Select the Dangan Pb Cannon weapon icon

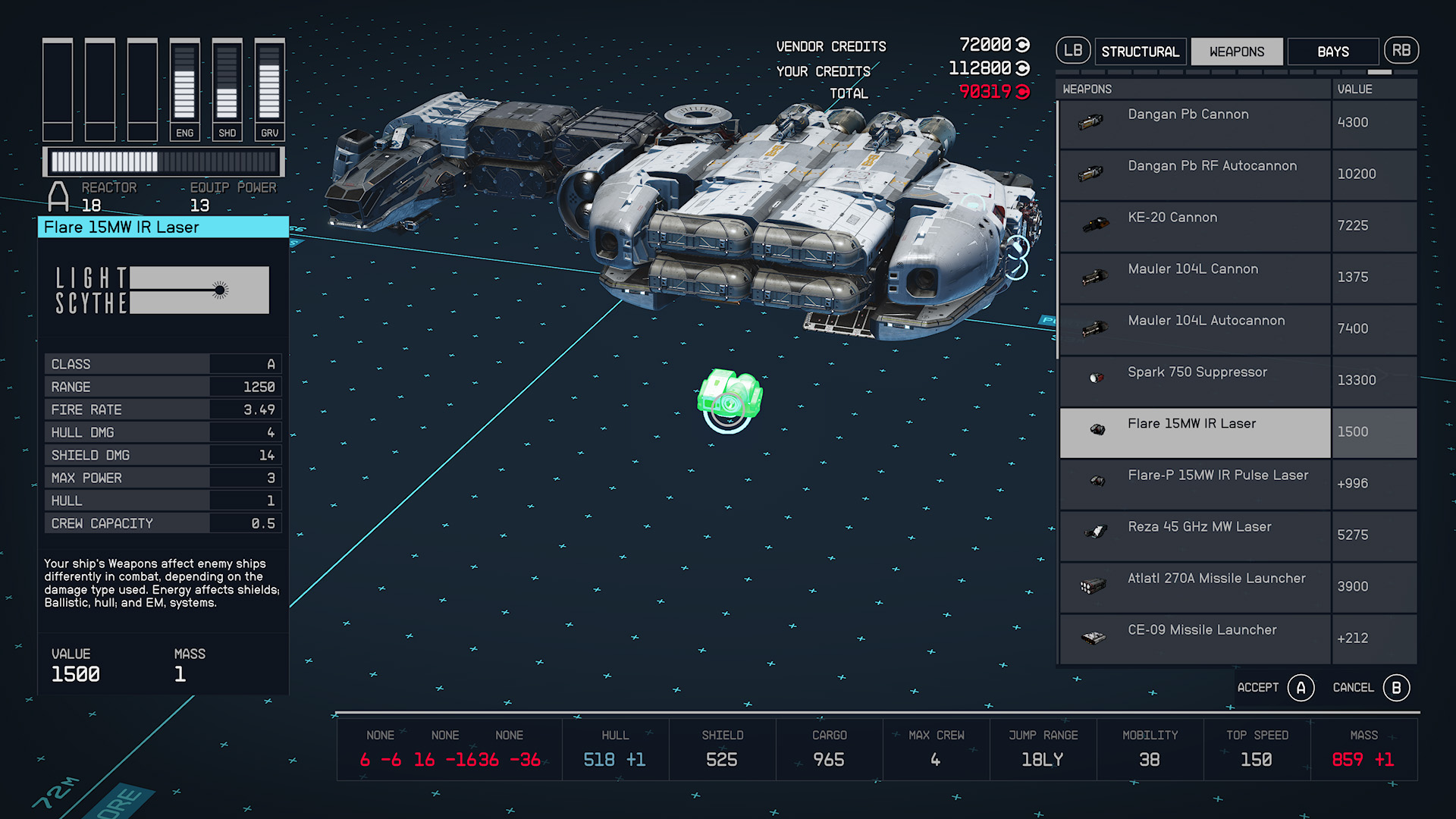point(1090,121)
